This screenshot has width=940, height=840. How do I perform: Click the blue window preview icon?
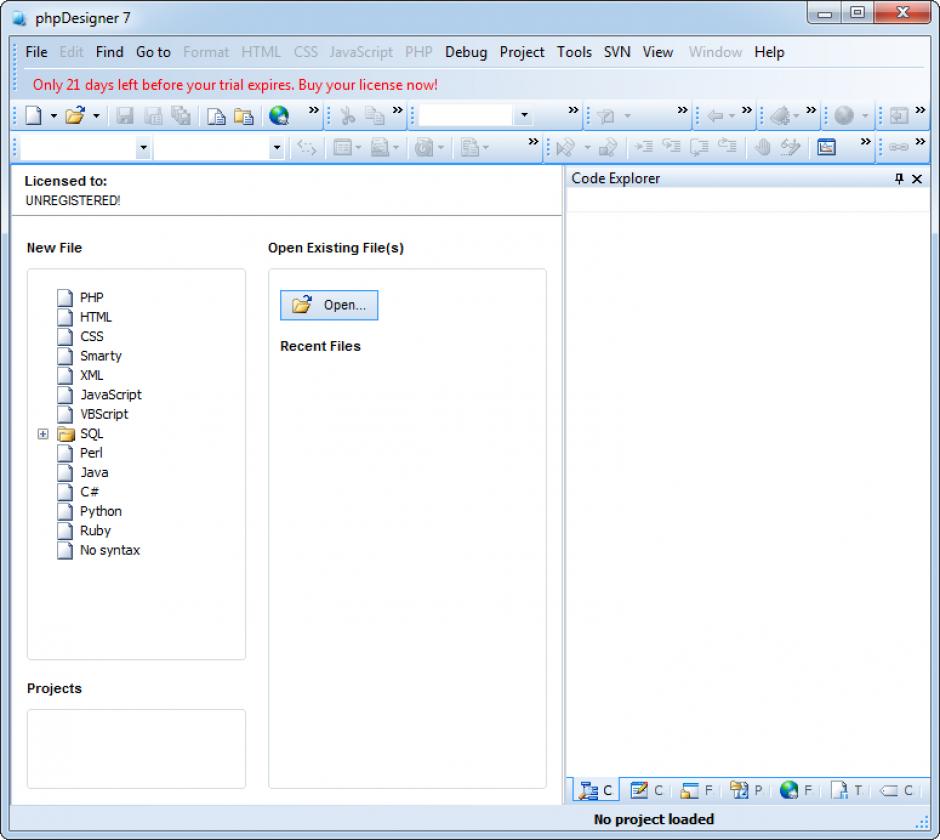826,147
